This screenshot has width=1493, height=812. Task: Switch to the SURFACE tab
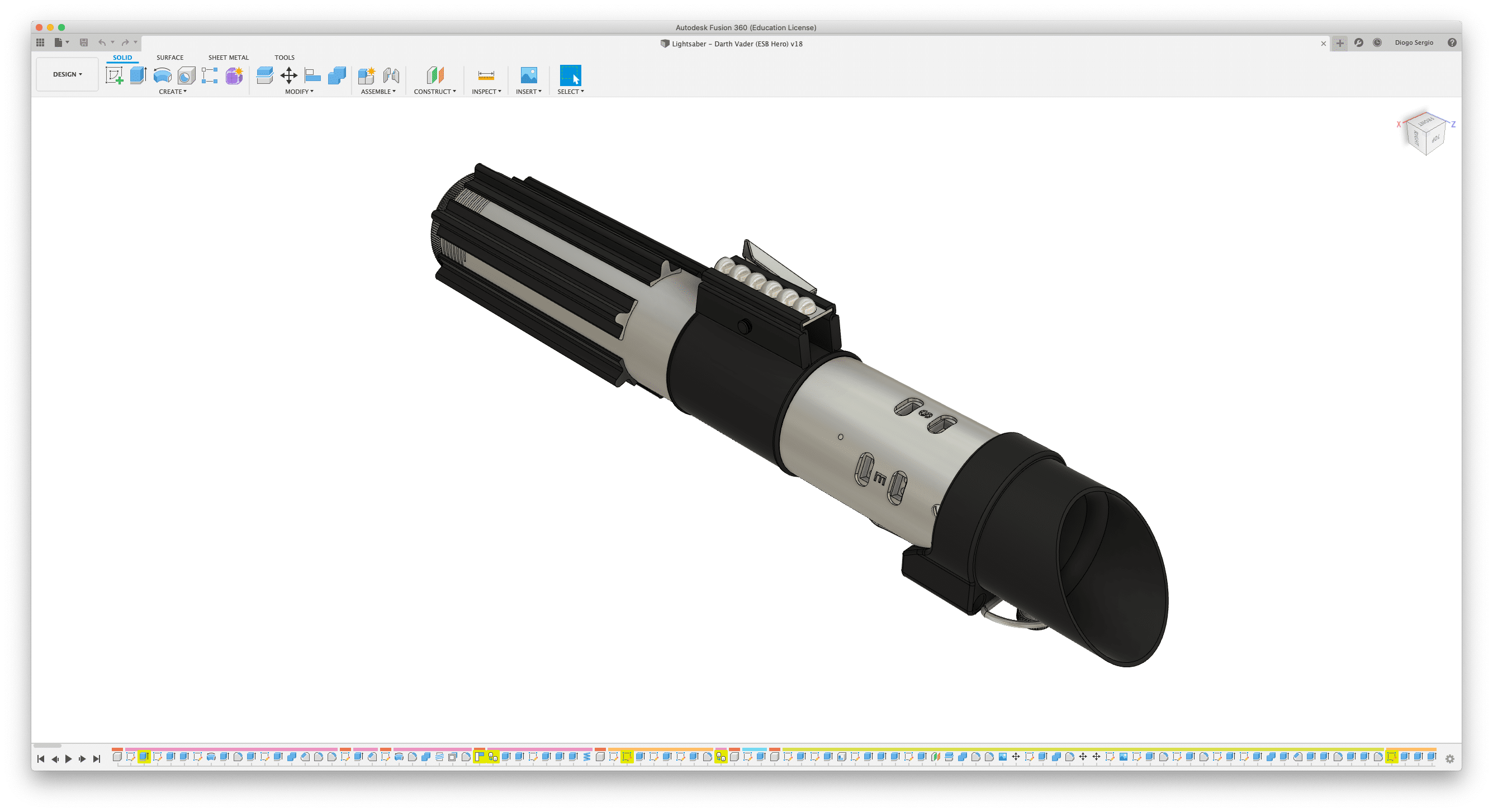(170, 58)
